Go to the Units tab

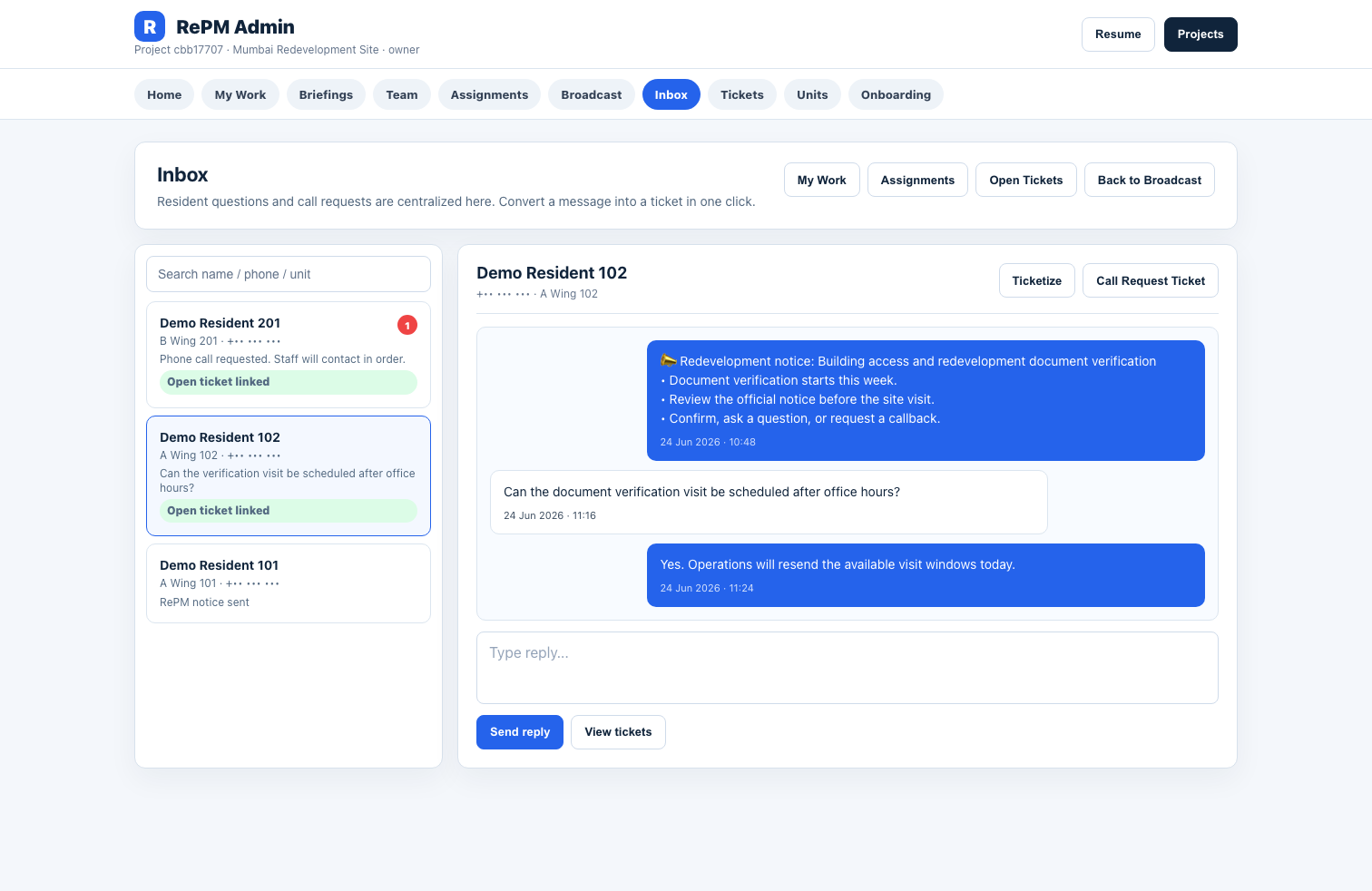coord(812,94)
